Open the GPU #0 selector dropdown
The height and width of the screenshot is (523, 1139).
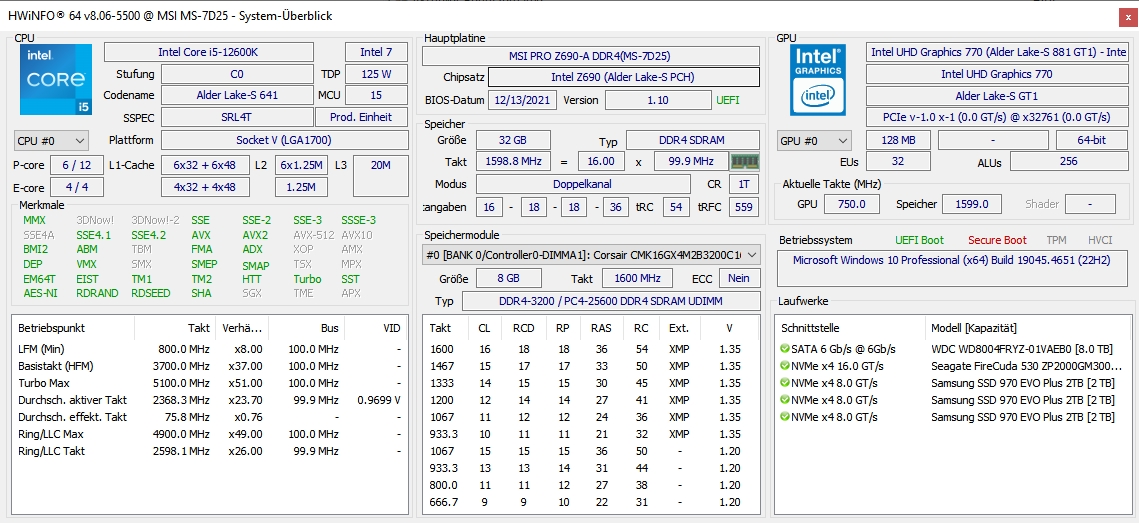click(814, 140)
